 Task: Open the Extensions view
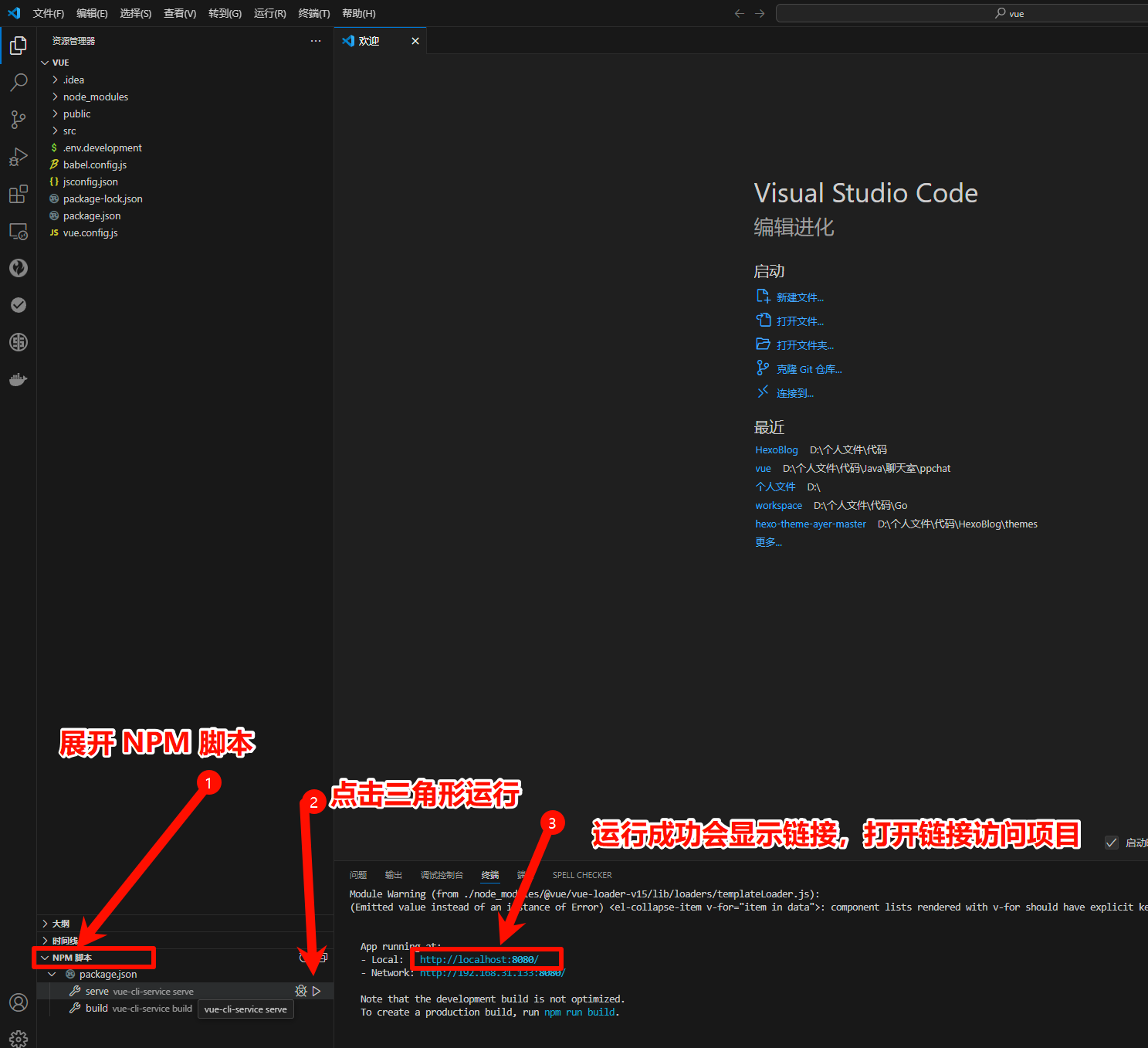click(19, 194)
